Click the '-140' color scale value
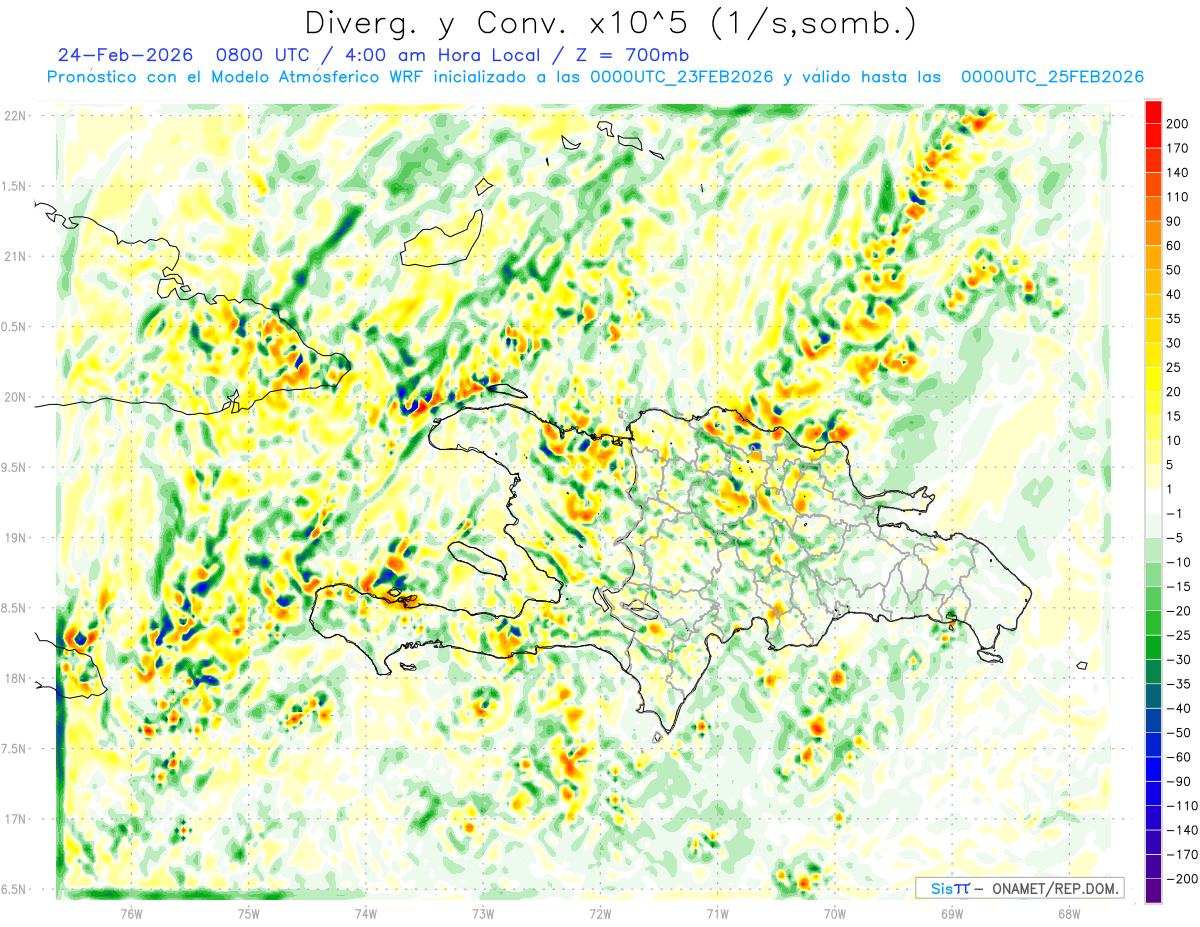The image size is (1200, 927). point(1181,830)
